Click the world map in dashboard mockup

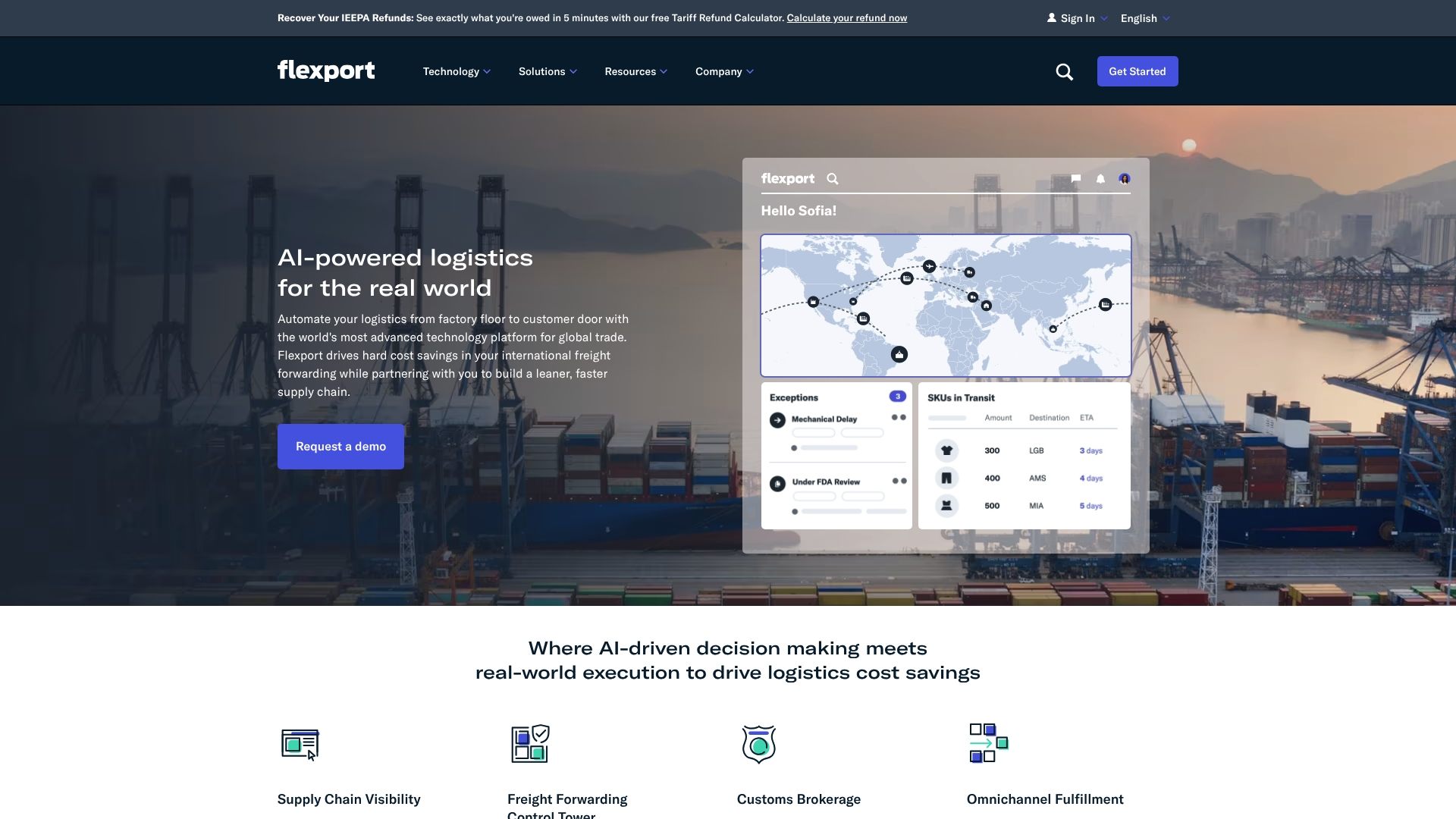[946, 306]
